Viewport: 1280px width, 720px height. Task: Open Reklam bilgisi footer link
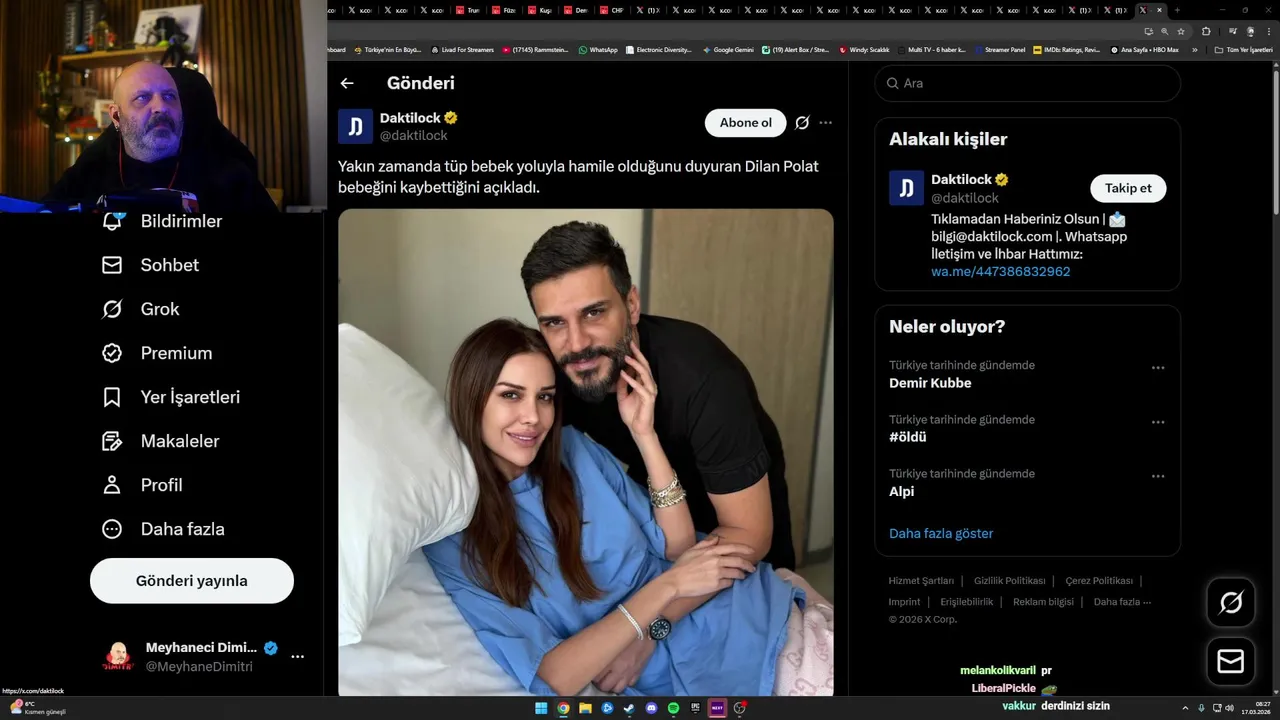pos(1043,602)
